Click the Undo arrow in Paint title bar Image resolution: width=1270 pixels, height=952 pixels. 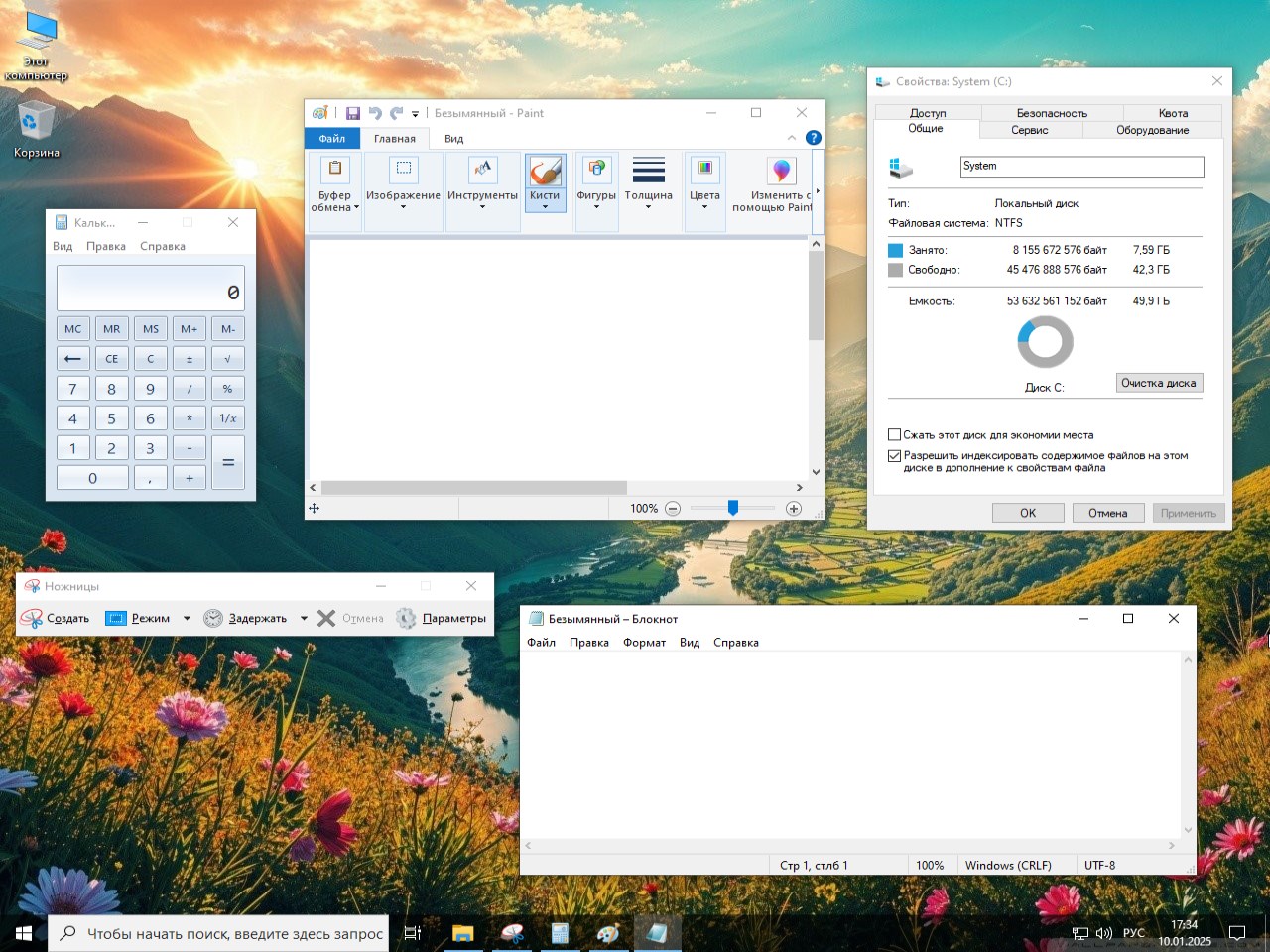(375, 113)
